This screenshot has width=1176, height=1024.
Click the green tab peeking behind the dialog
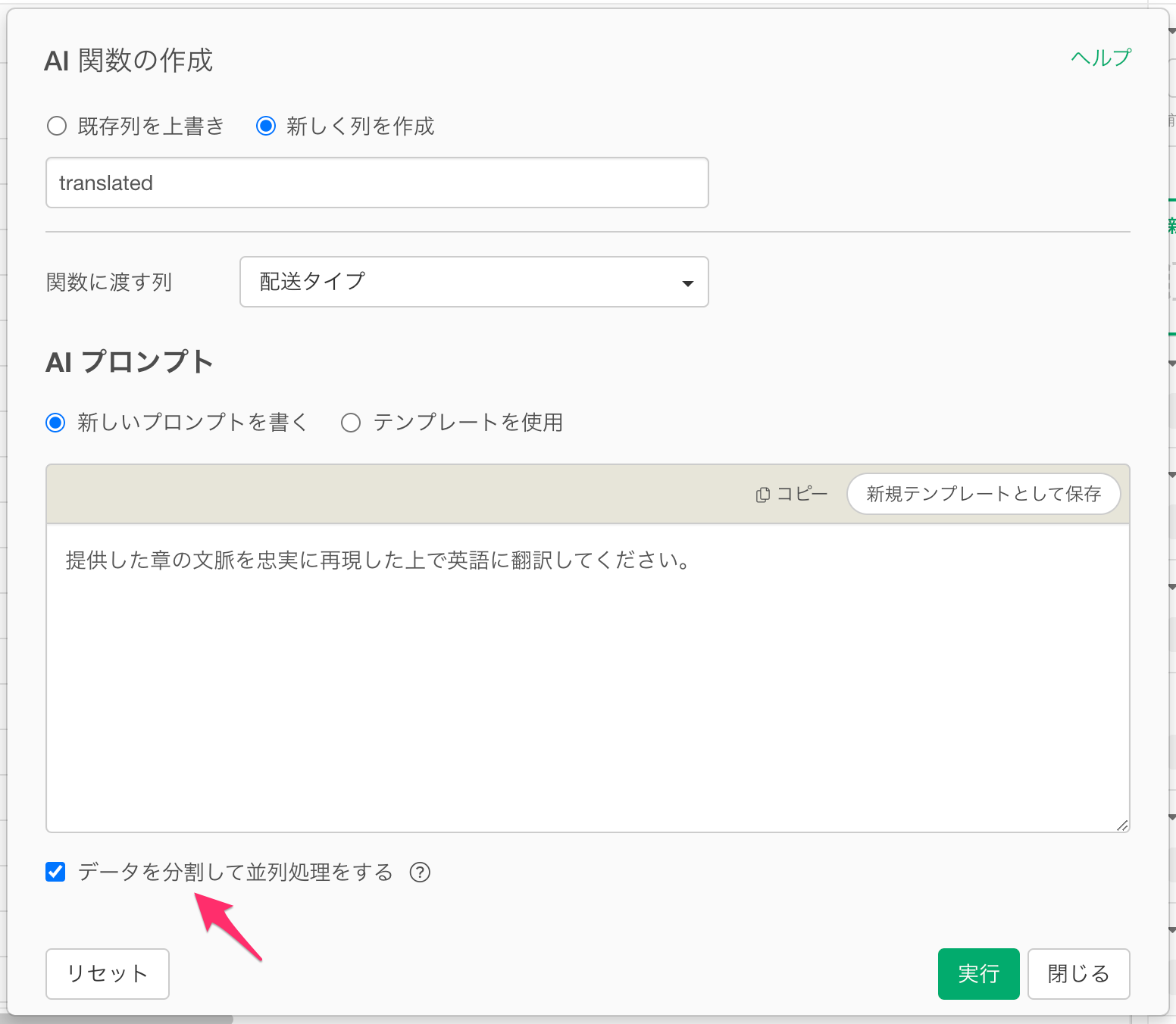pos(1172,225)
